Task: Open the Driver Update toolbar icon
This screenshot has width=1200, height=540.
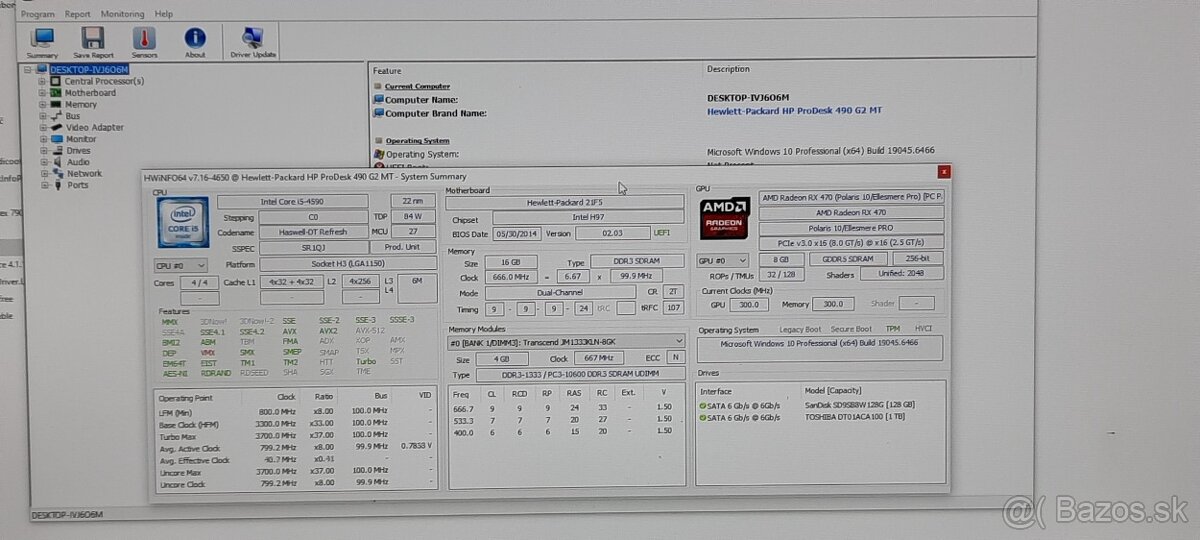Action: [x=252, y=38]
